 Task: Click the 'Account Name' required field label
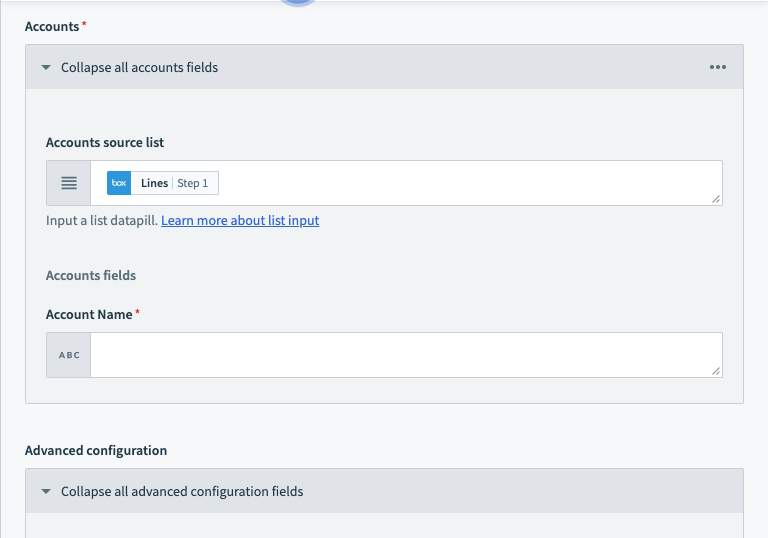pyautogui.click(x=89, y=315)
